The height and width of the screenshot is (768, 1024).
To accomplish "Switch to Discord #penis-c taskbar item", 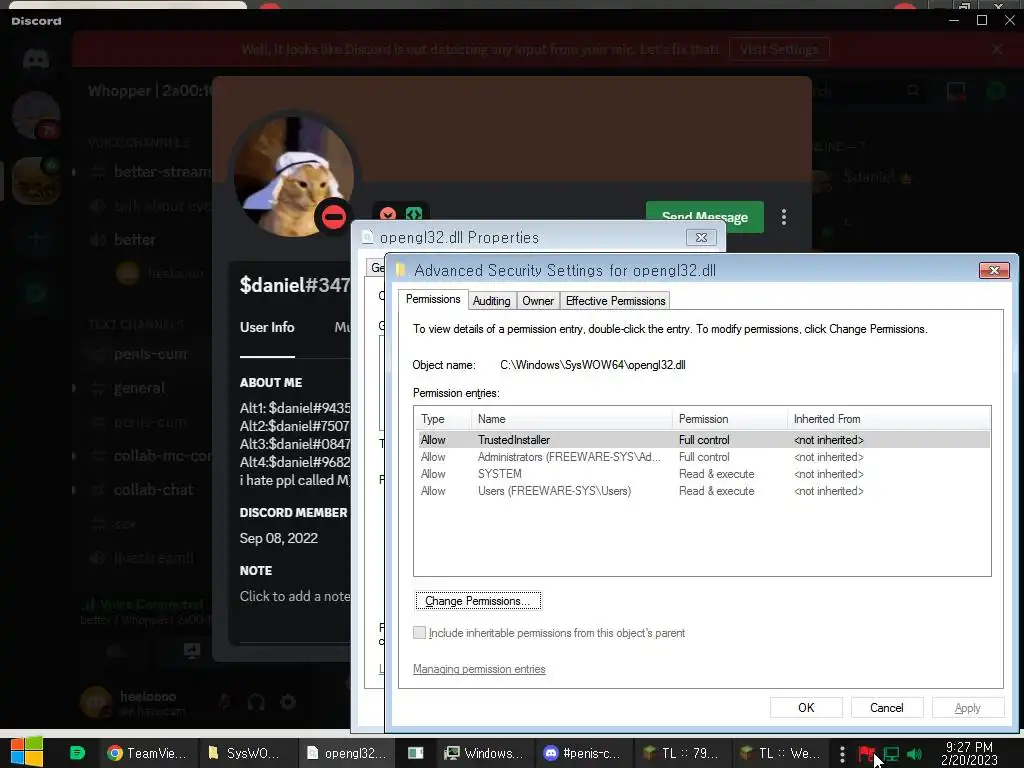I will click(582, 754).
